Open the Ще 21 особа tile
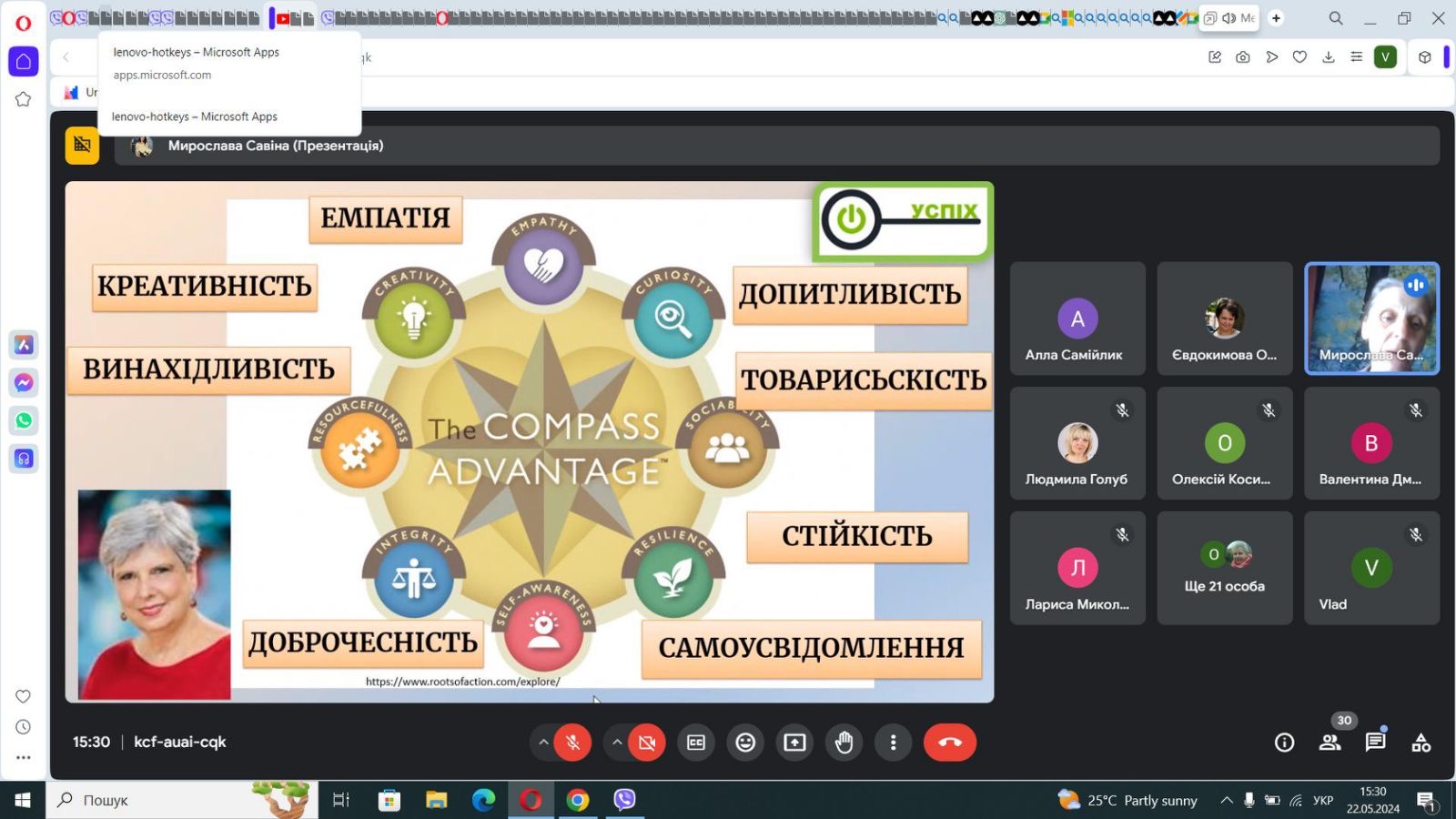Screen dimensions: 1456x819 point(1225,568)
